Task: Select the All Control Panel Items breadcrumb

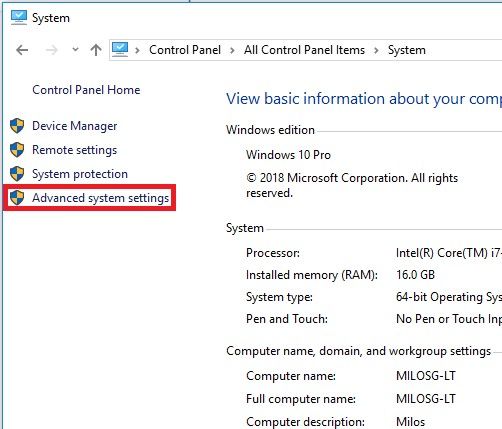Action: click(x=304, y=50)
